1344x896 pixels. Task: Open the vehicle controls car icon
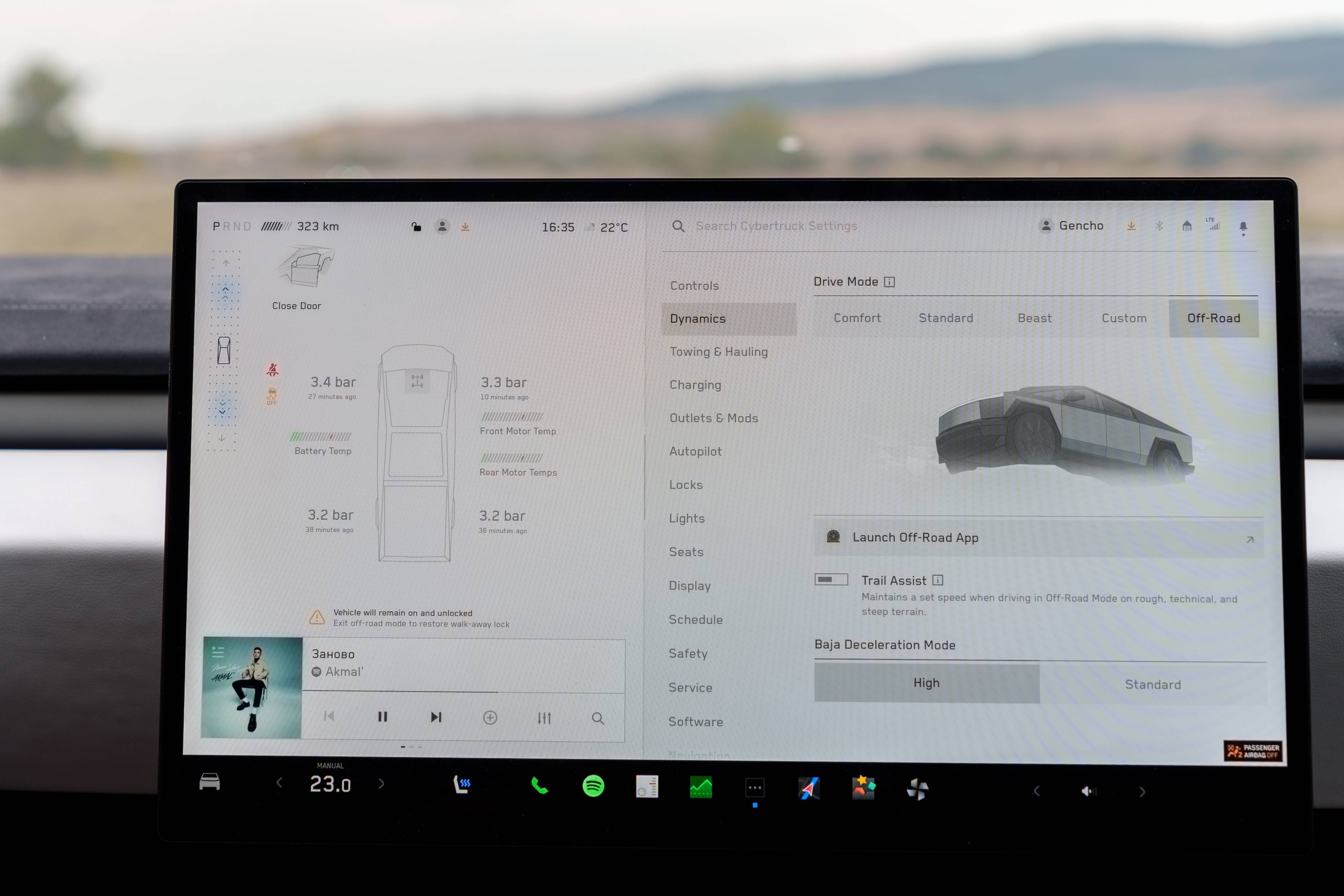coord(210,782)
